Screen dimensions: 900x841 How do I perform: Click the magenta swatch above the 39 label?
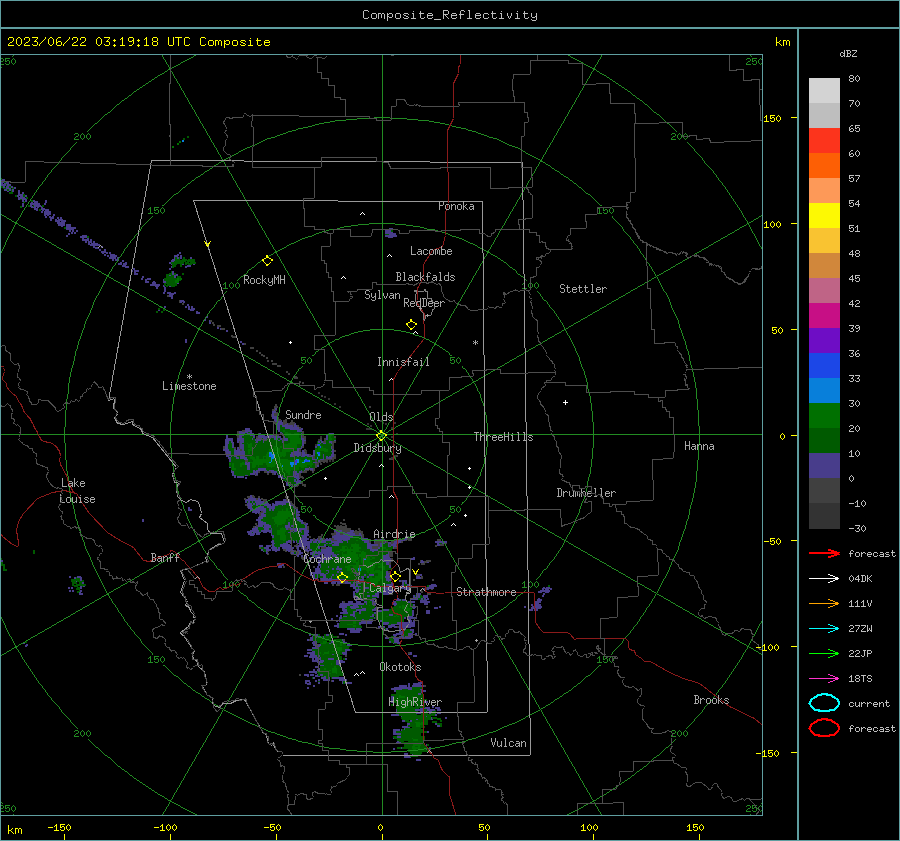(824, 315)
